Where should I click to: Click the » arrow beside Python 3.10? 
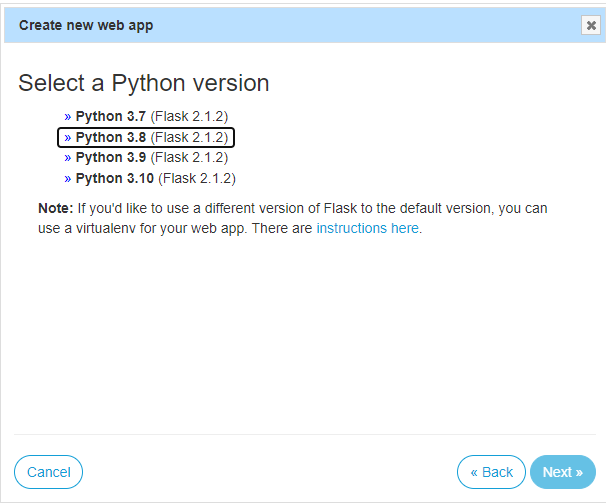coord(68,178)
